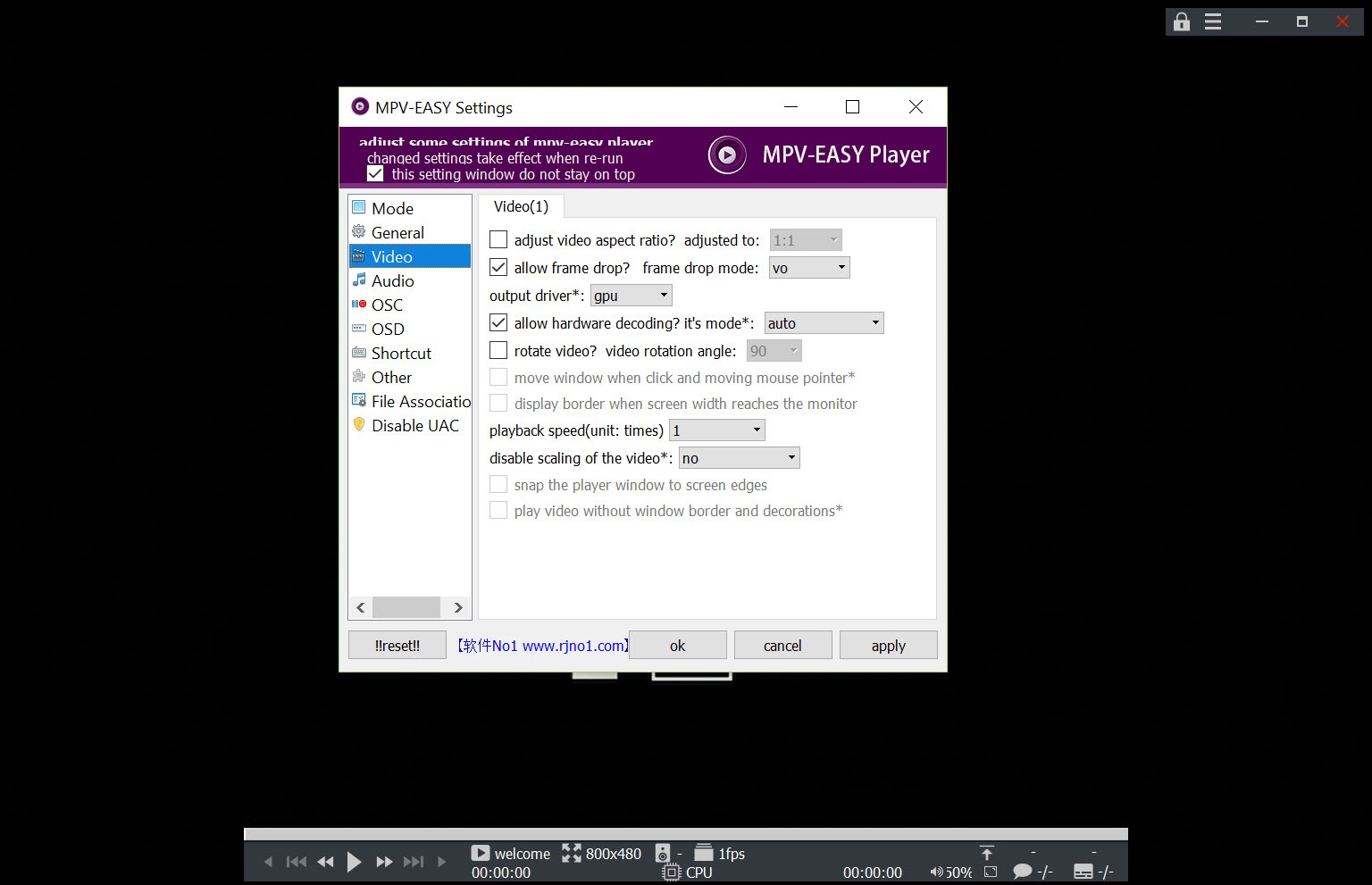Image resolution: width=1372 pixels, height=885 pixels.
Task: Open the hamburger menu near the lock icon
Action: click(1212, 21)
